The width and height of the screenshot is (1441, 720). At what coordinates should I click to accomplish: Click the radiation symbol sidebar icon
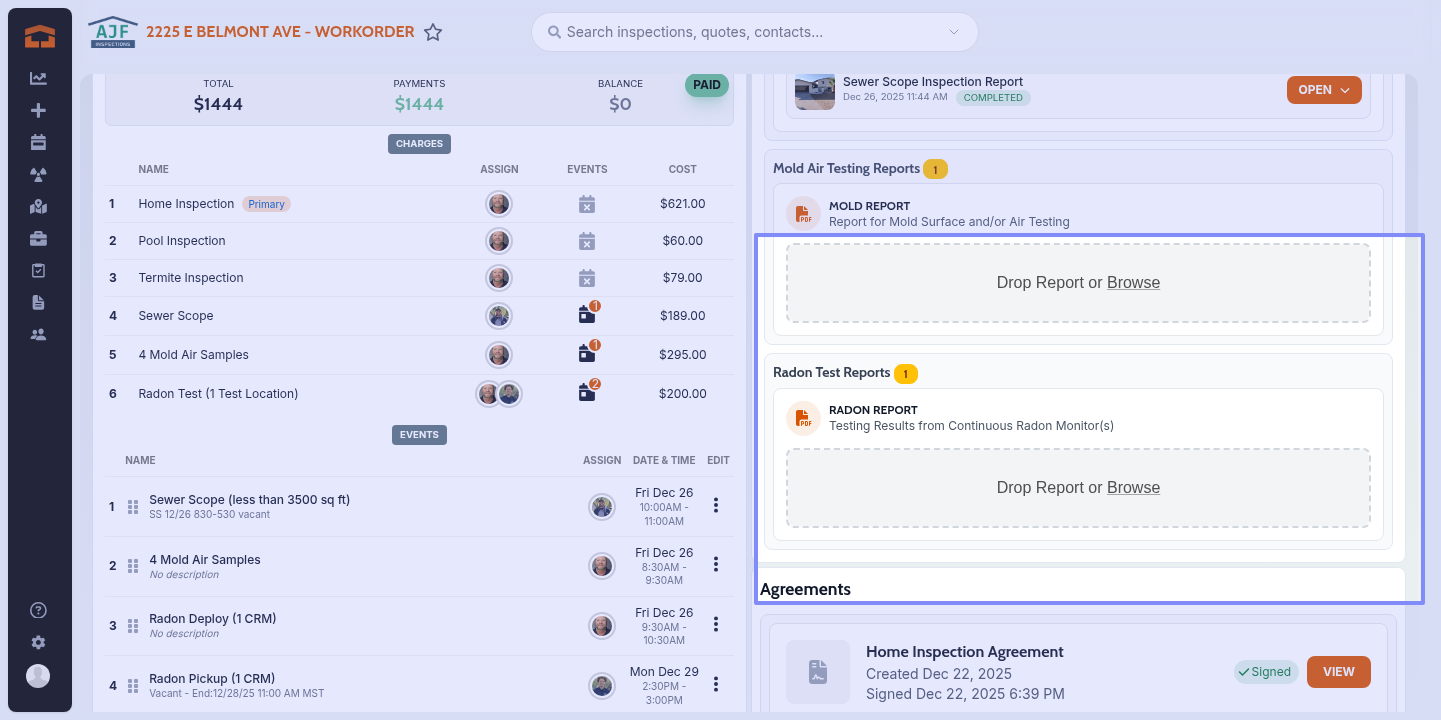click(38, 175)
